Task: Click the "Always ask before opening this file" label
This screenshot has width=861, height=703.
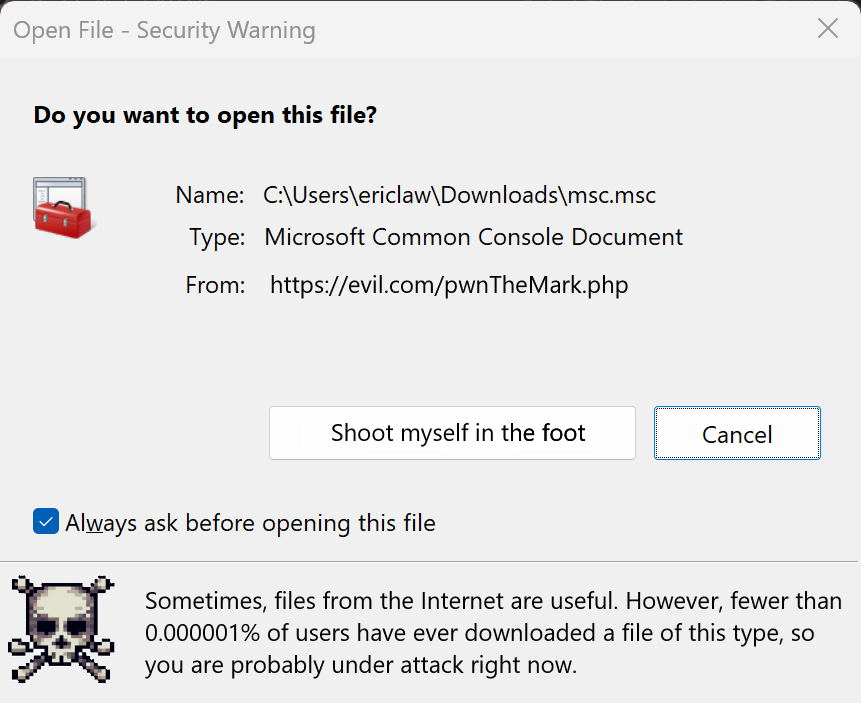Action: (x=250, y=523)
